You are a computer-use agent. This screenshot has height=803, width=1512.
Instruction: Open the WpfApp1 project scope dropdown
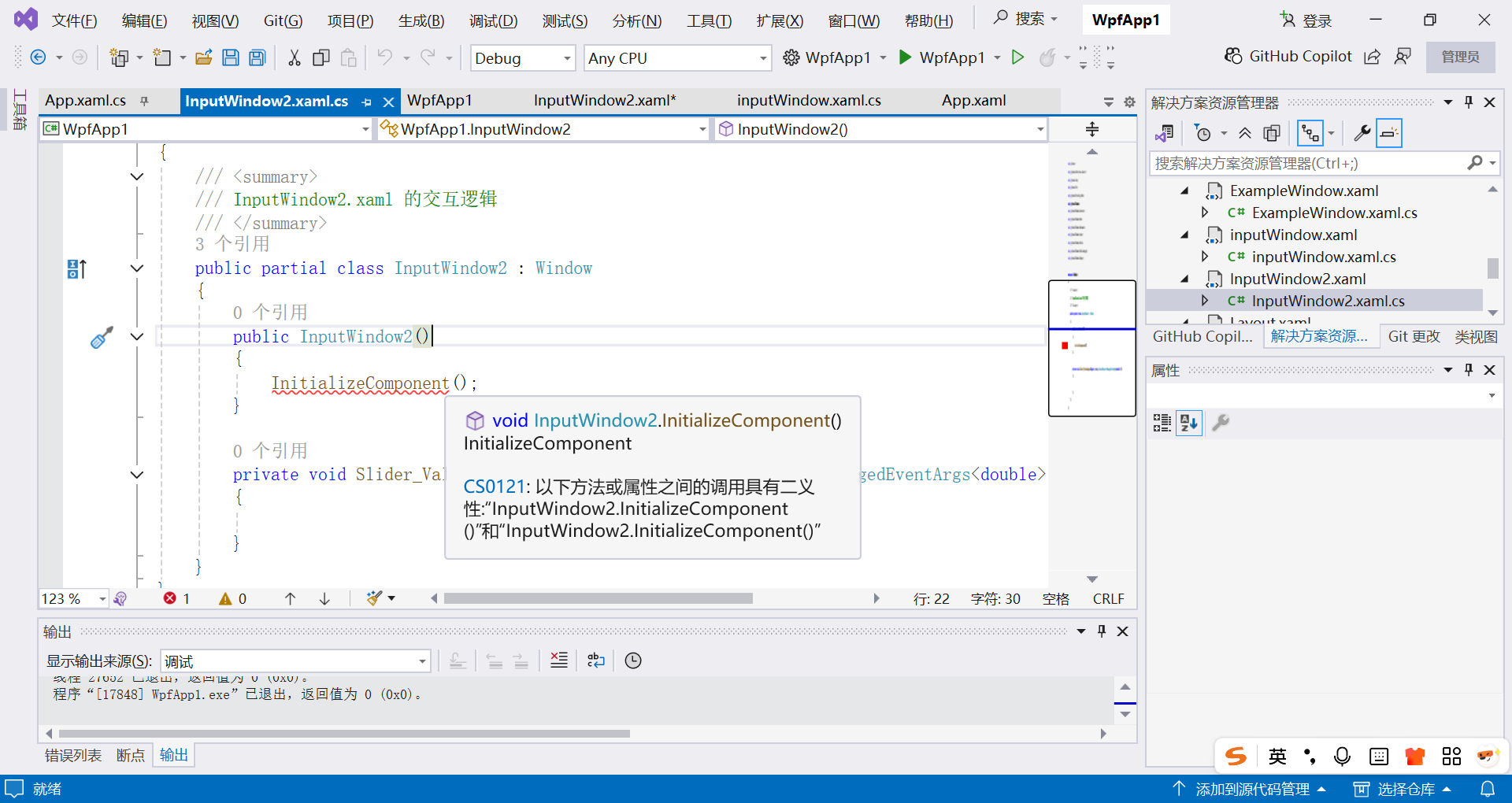click(206, 129)
